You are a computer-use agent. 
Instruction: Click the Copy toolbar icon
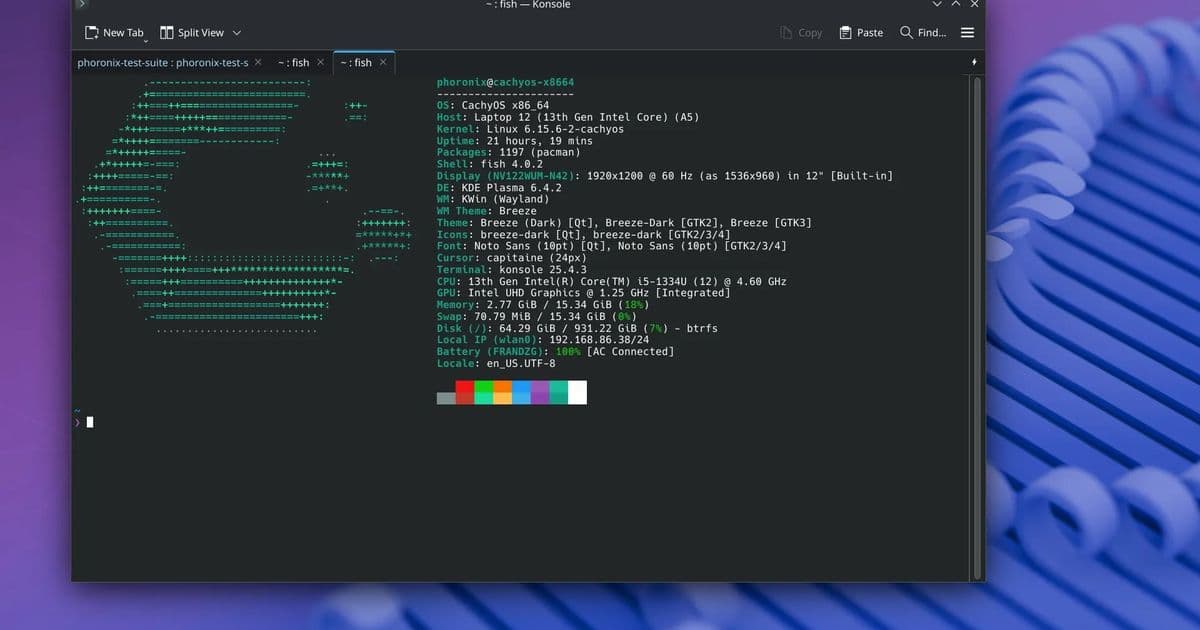[x=786, y=33]
